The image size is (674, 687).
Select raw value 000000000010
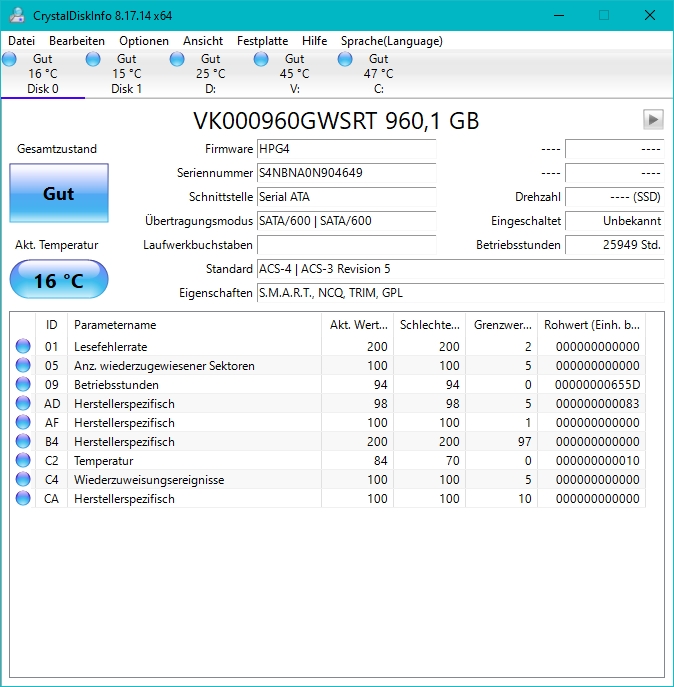coord(597,460)
